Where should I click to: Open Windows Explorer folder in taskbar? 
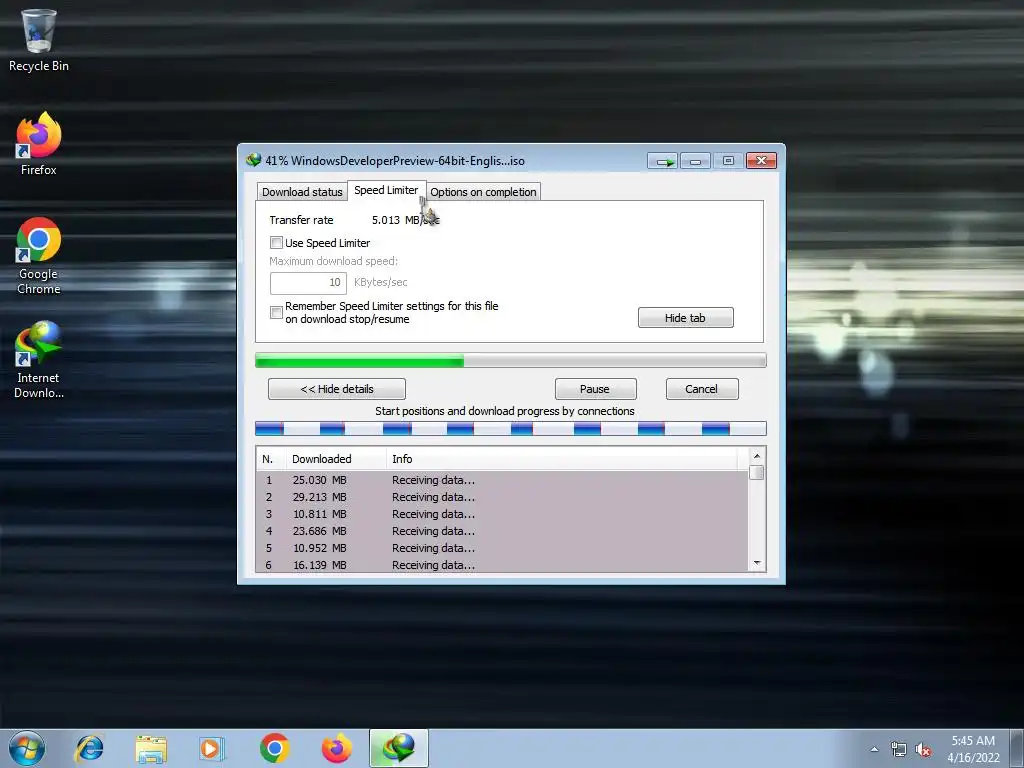click(x=151, y=748)
